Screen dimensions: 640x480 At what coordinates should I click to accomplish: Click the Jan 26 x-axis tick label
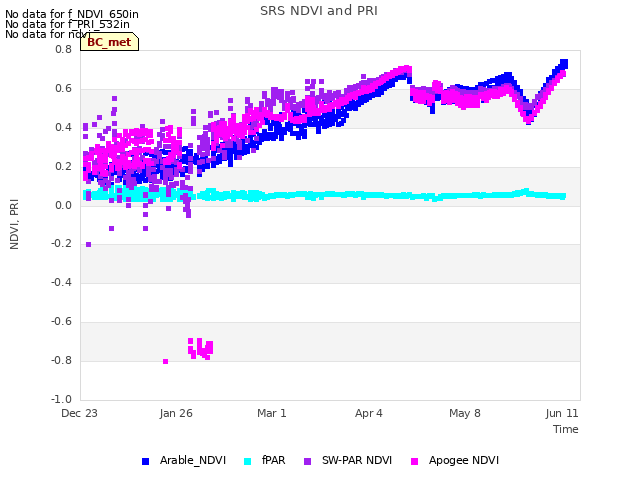click(x=176, y=413)
